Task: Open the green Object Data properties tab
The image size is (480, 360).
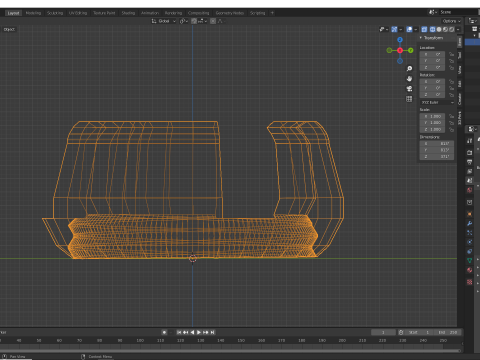Action: point(470,260)
